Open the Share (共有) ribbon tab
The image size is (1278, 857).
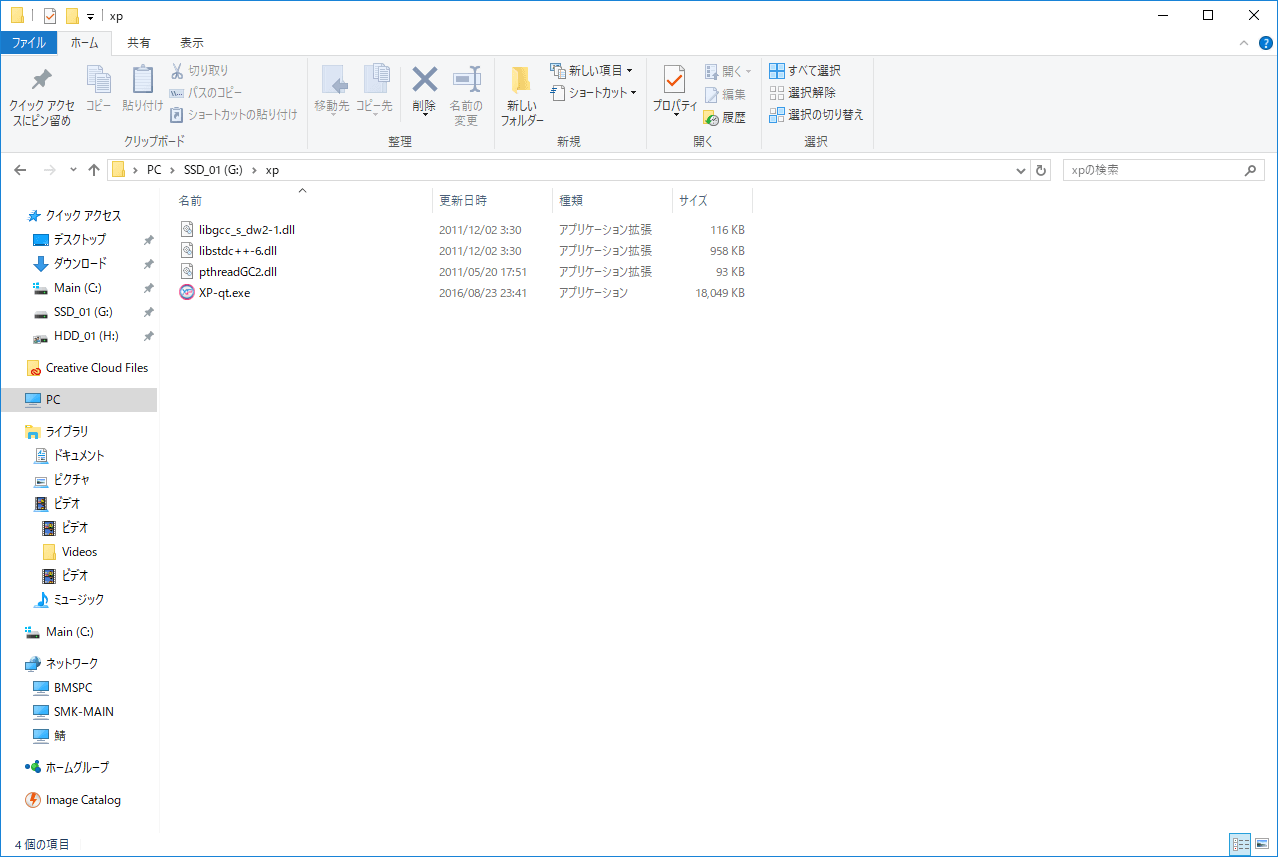pos(139,43)
